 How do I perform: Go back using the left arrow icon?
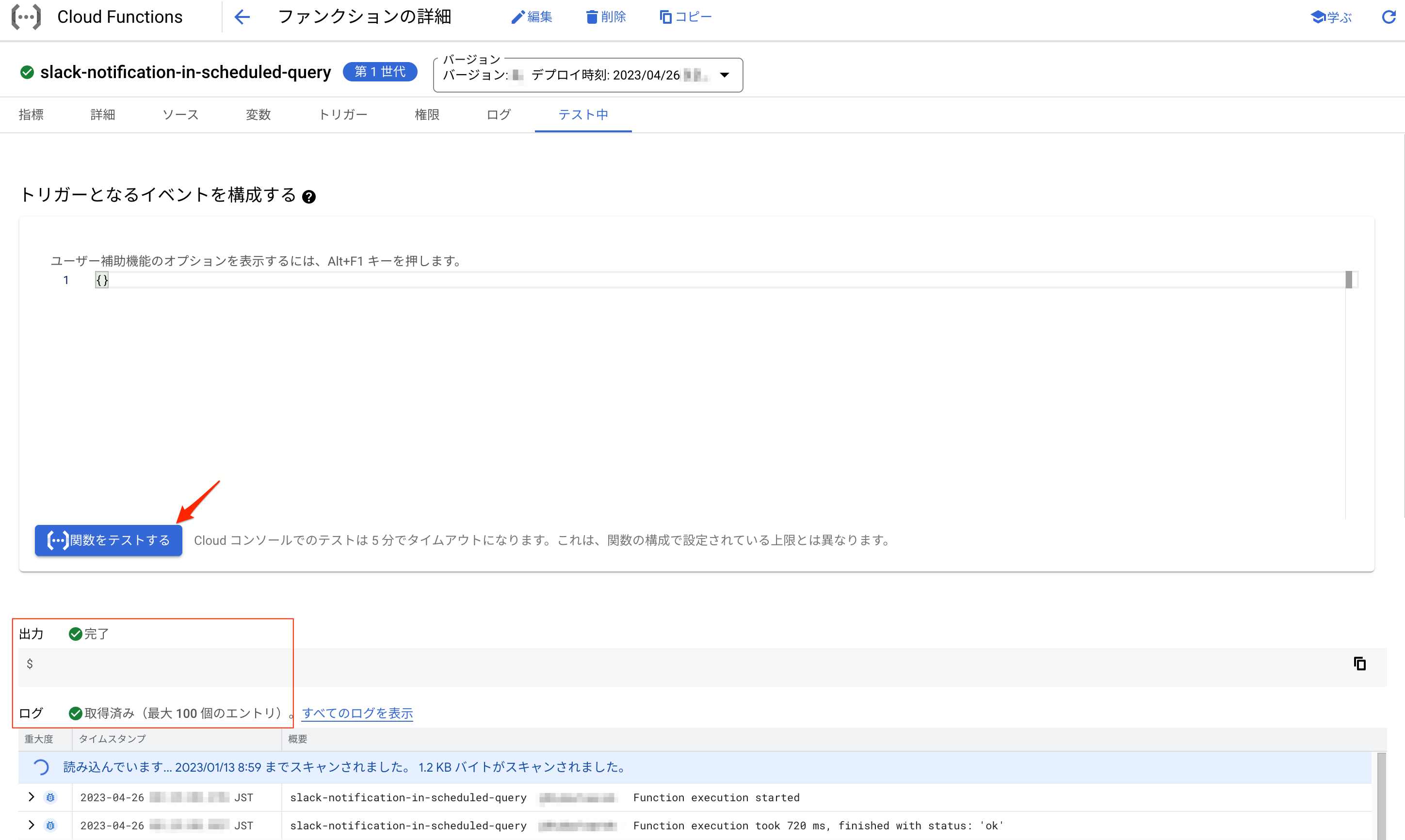242,17
